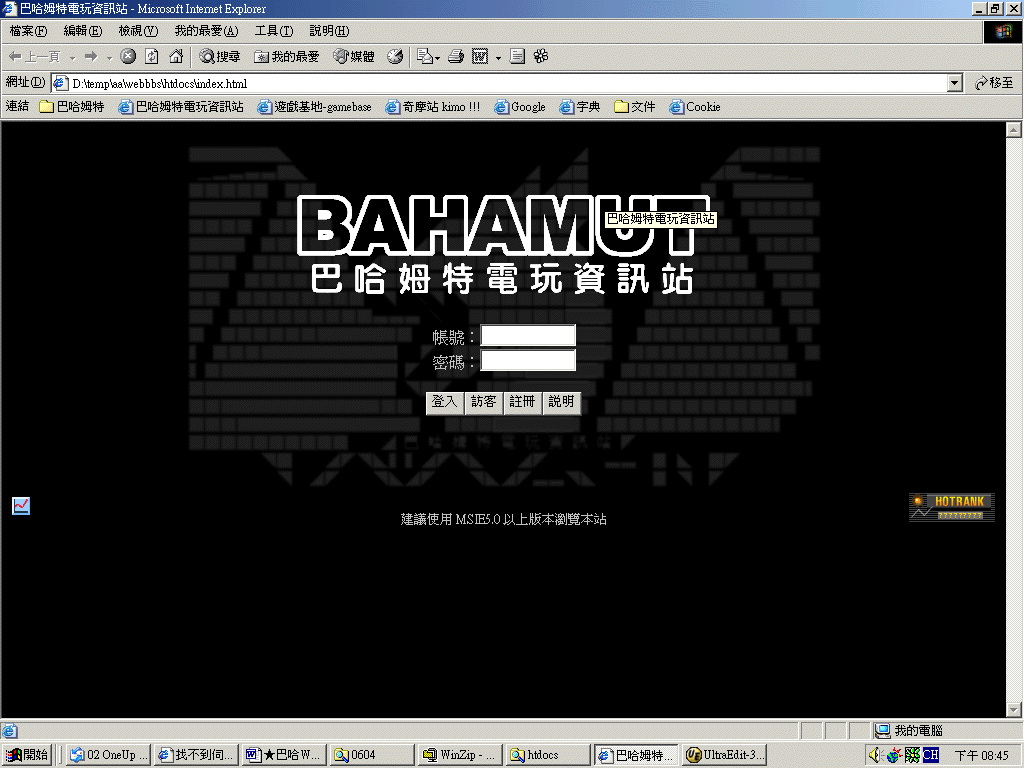Image resolution: width=1024 pixels, height=768 pixels.
Task: Toggle the Favorites (我的最愛) toolbar panel
Action: [x=287, y=57]
